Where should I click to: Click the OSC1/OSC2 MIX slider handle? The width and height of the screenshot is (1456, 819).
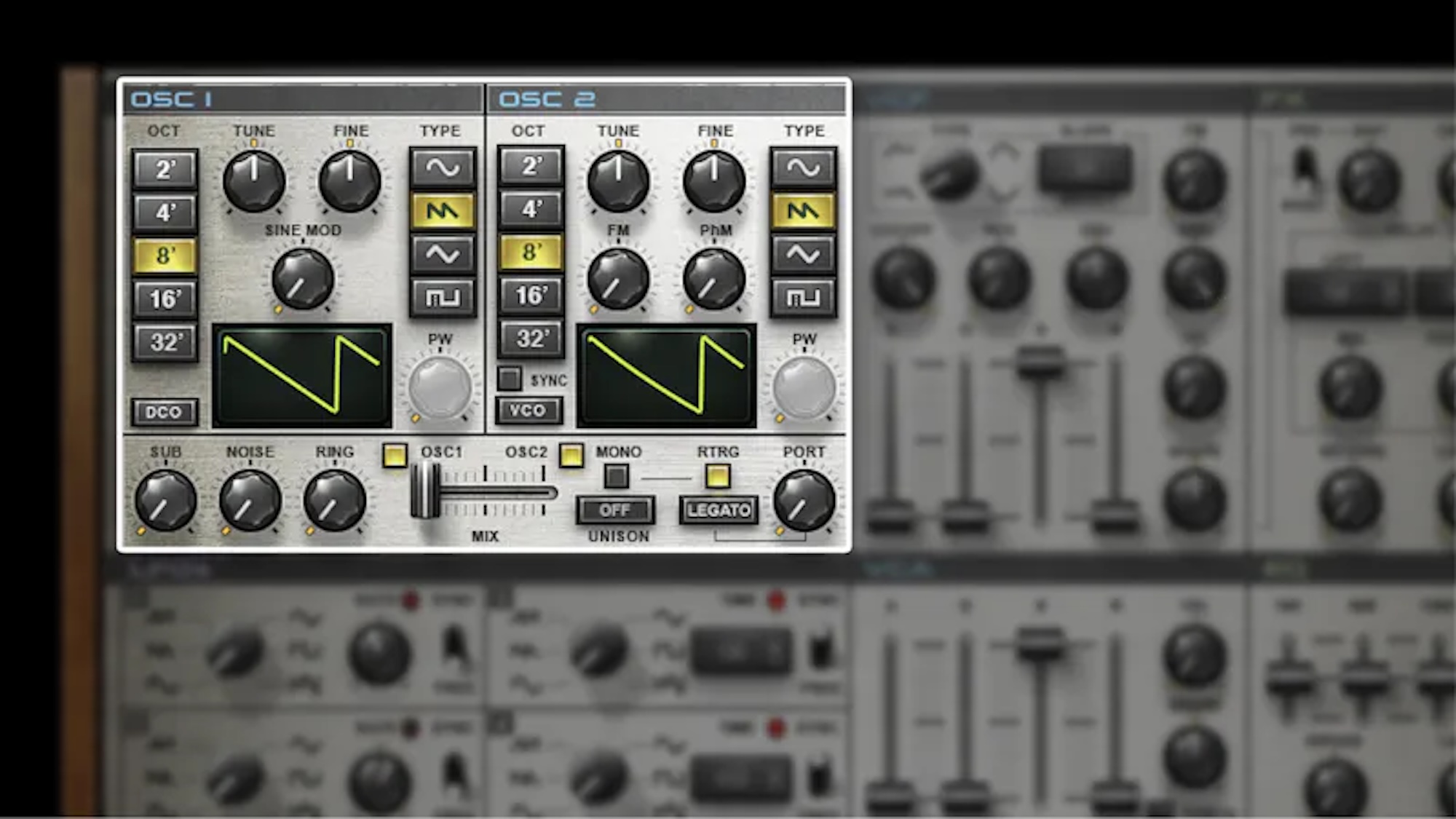(x=426, y=491)
